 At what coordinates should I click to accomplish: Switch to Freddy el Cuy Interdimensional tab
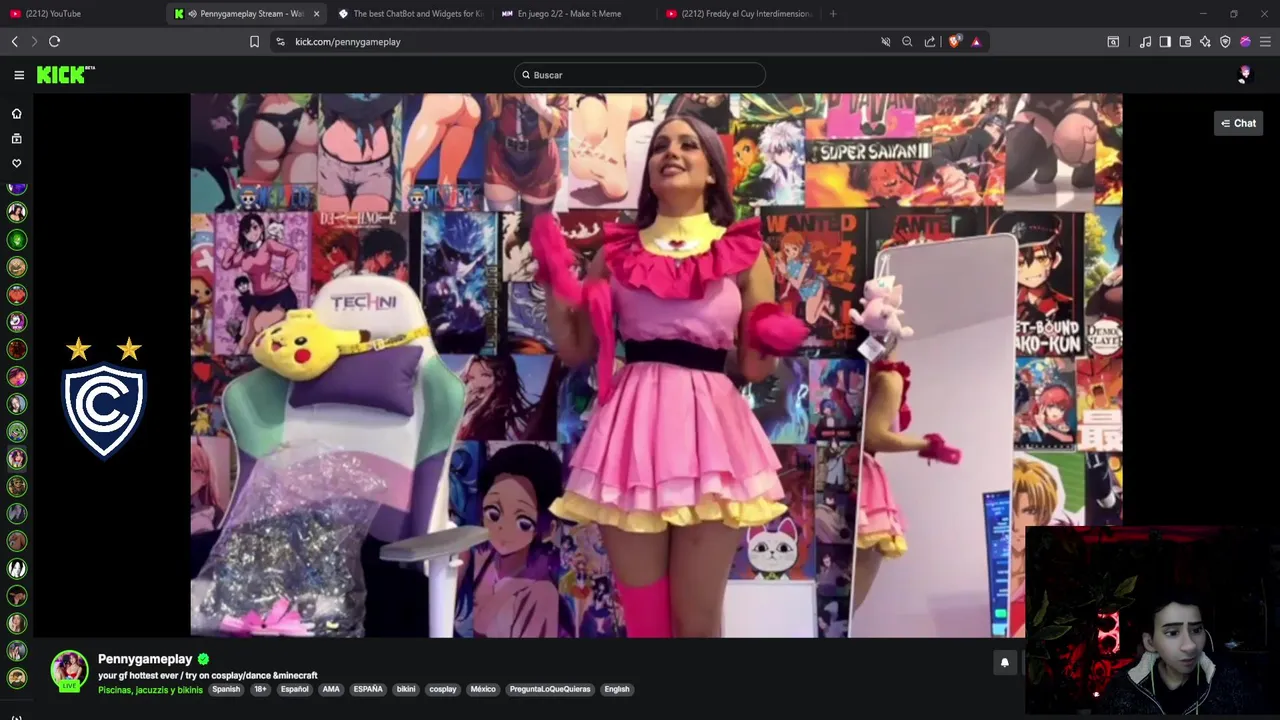[x=738, y=14]
